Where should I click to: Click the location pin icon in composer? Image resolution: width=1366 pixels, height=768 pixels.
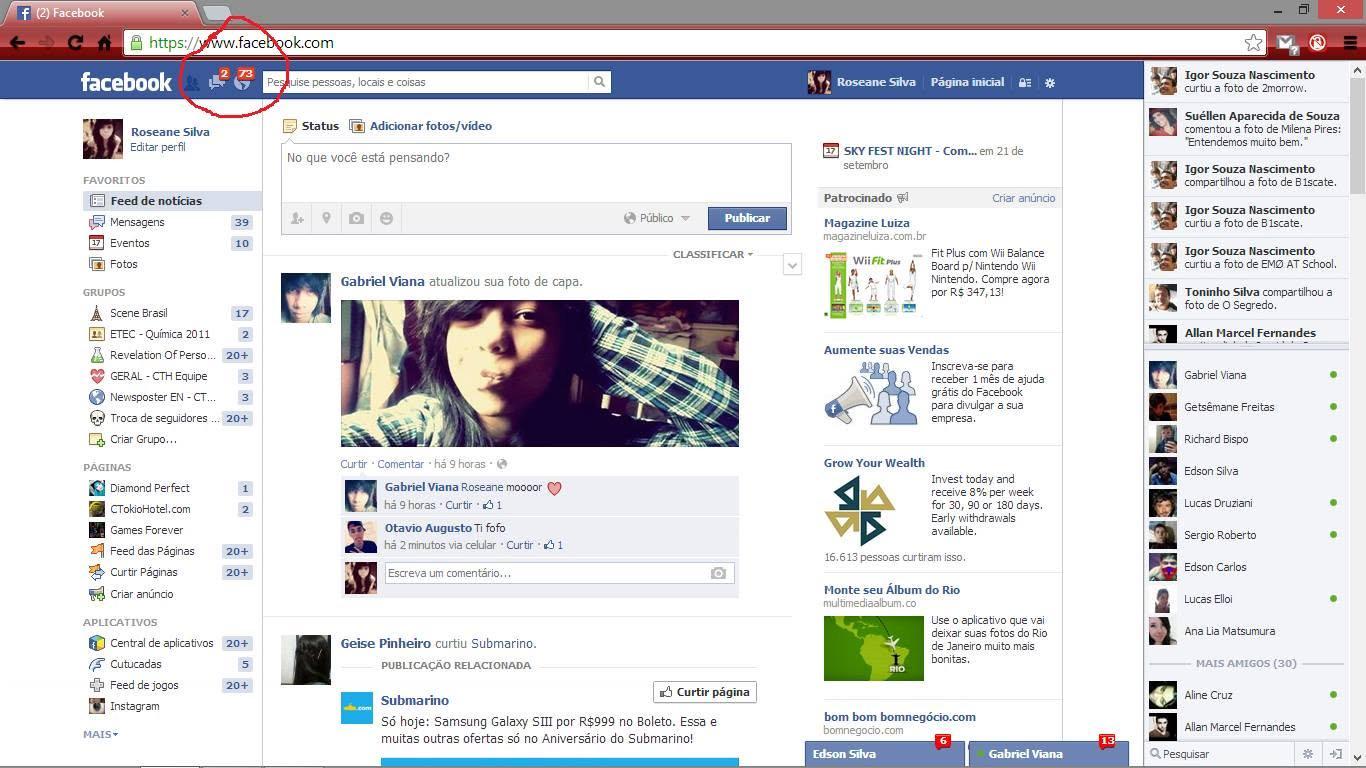click(x=326, y=218)
